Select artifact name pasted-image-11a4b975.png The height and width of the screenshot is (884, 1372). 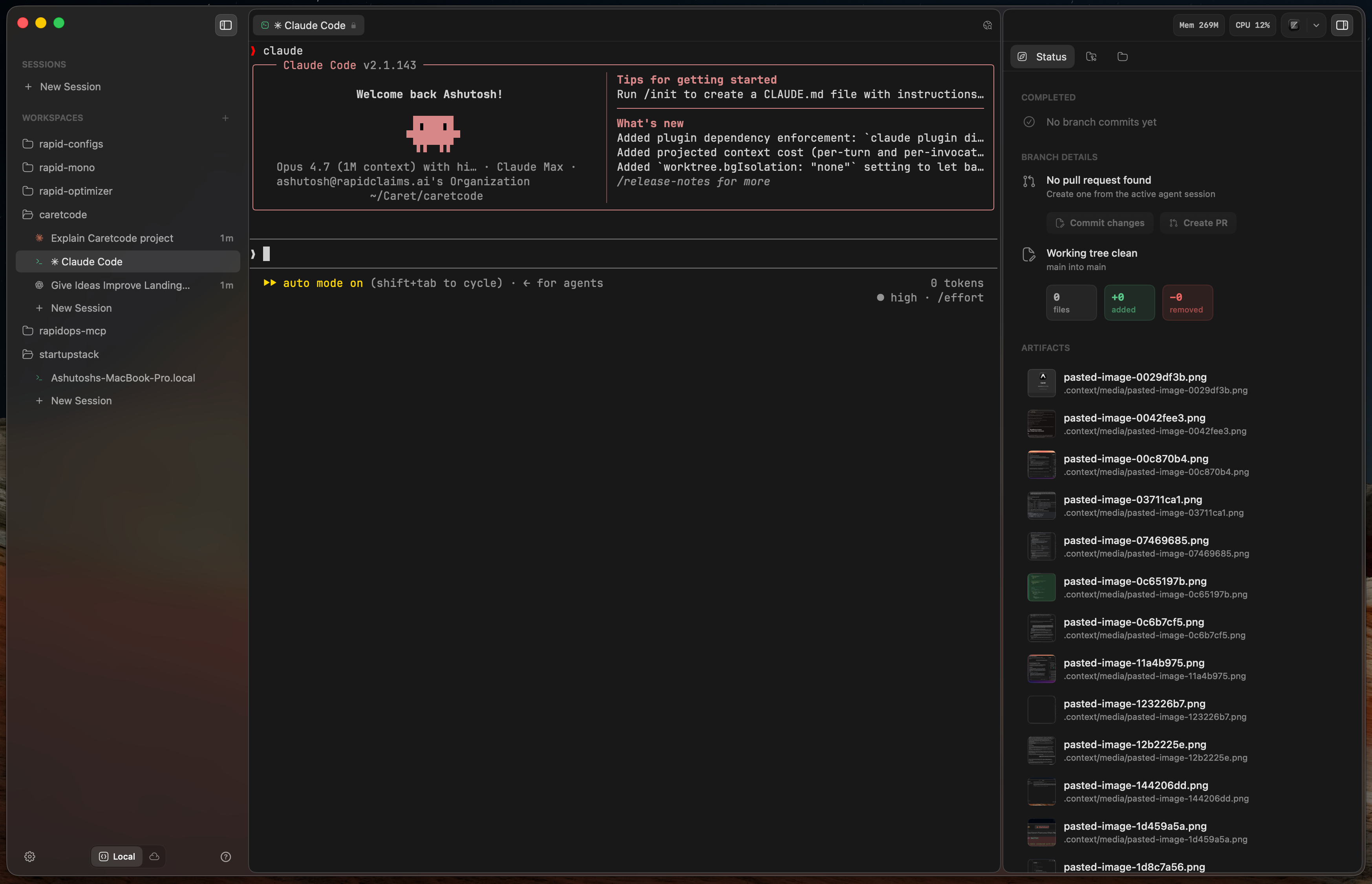(1134, 663)
